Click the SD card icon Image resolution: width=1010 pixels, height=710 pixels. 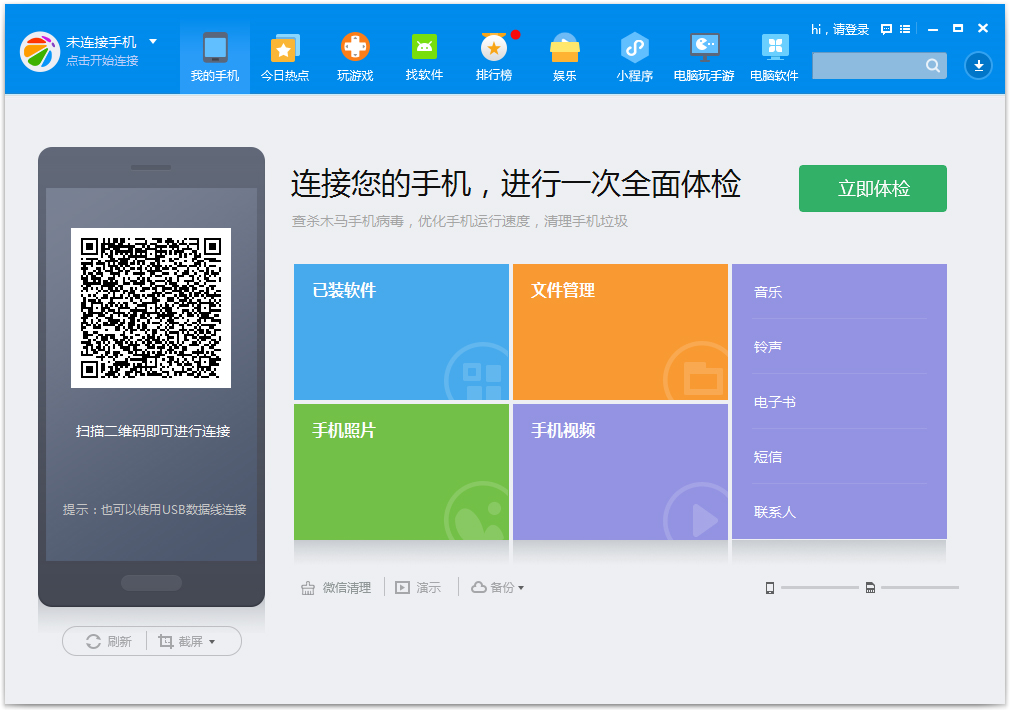click(870, 588)
